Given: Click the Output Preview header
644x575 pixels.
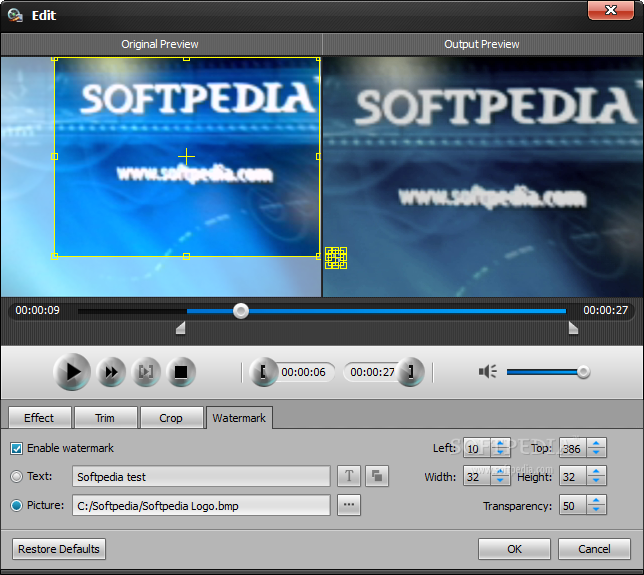Looking at the screenshot, I should pos(482,44).
